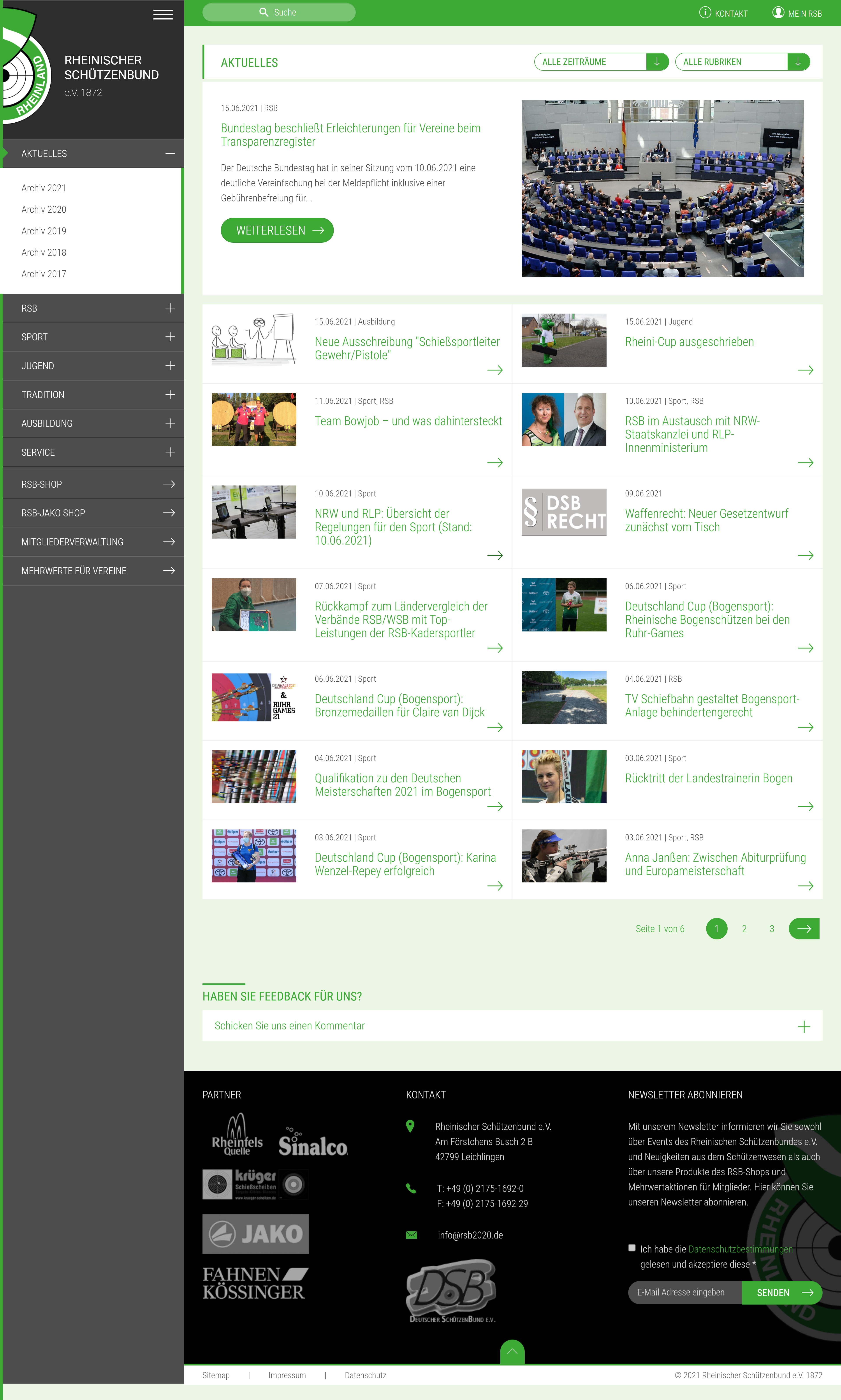Open the Sinalco partner logo
Viewport: 841px width, 1400px height.
pyautogui.click(x=313, y=1142)
